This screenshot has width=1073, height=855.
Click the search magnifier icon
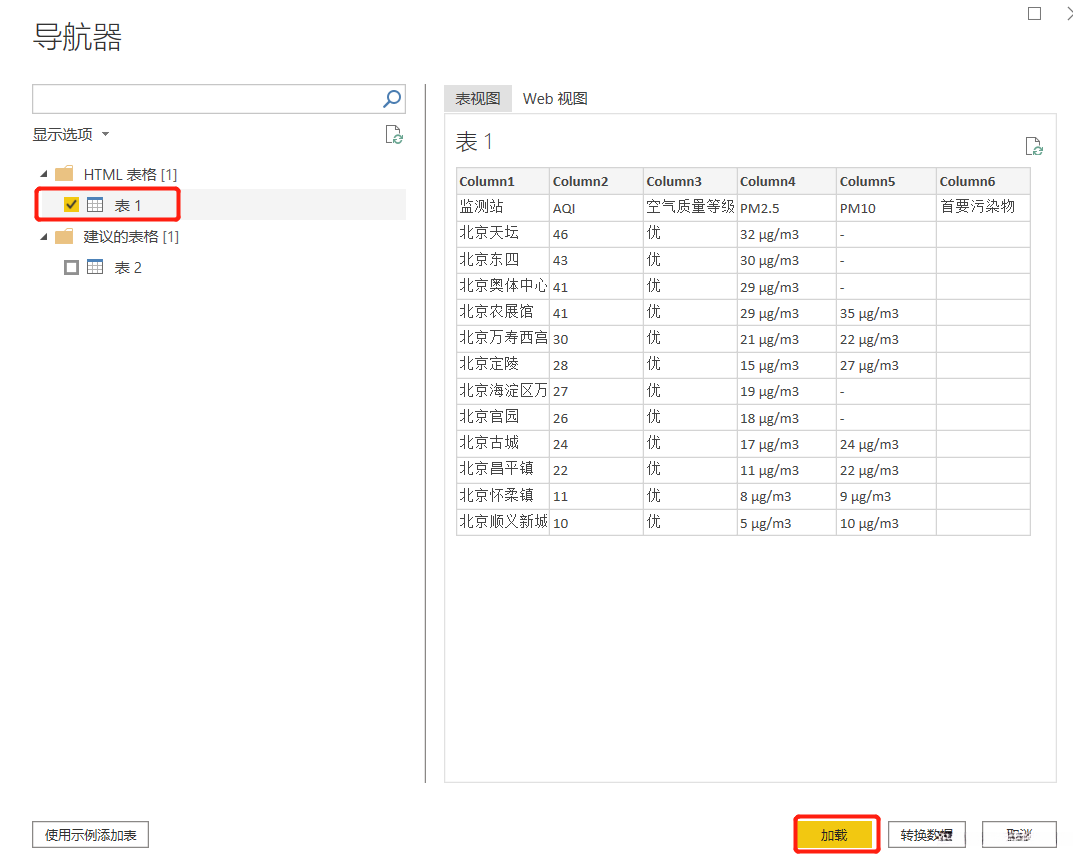(x=392, y=99)
